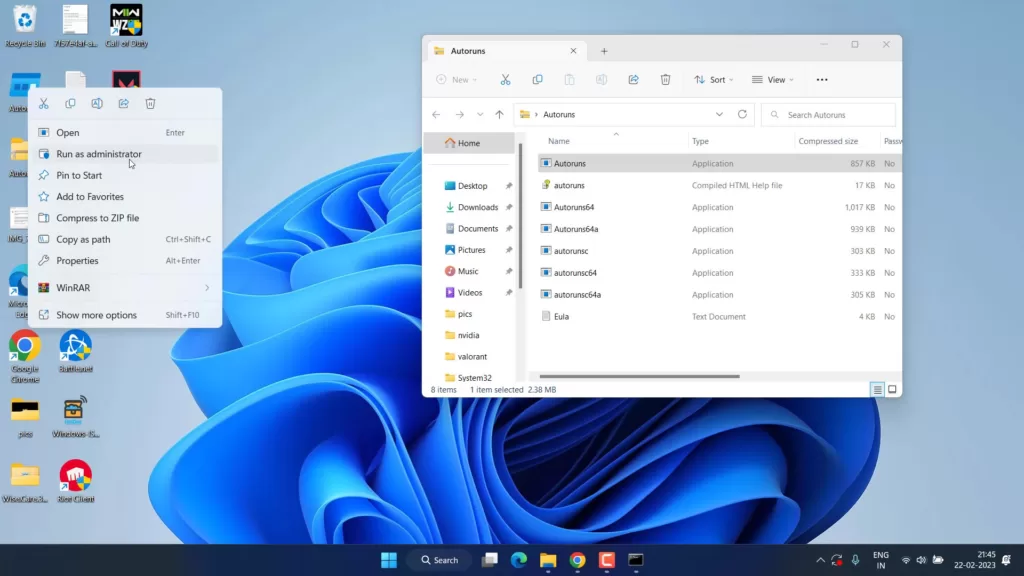Open the Sort dropdown menu
Image resolution: width=1024 pixels, height=576 pixels.
coord(714,80)
